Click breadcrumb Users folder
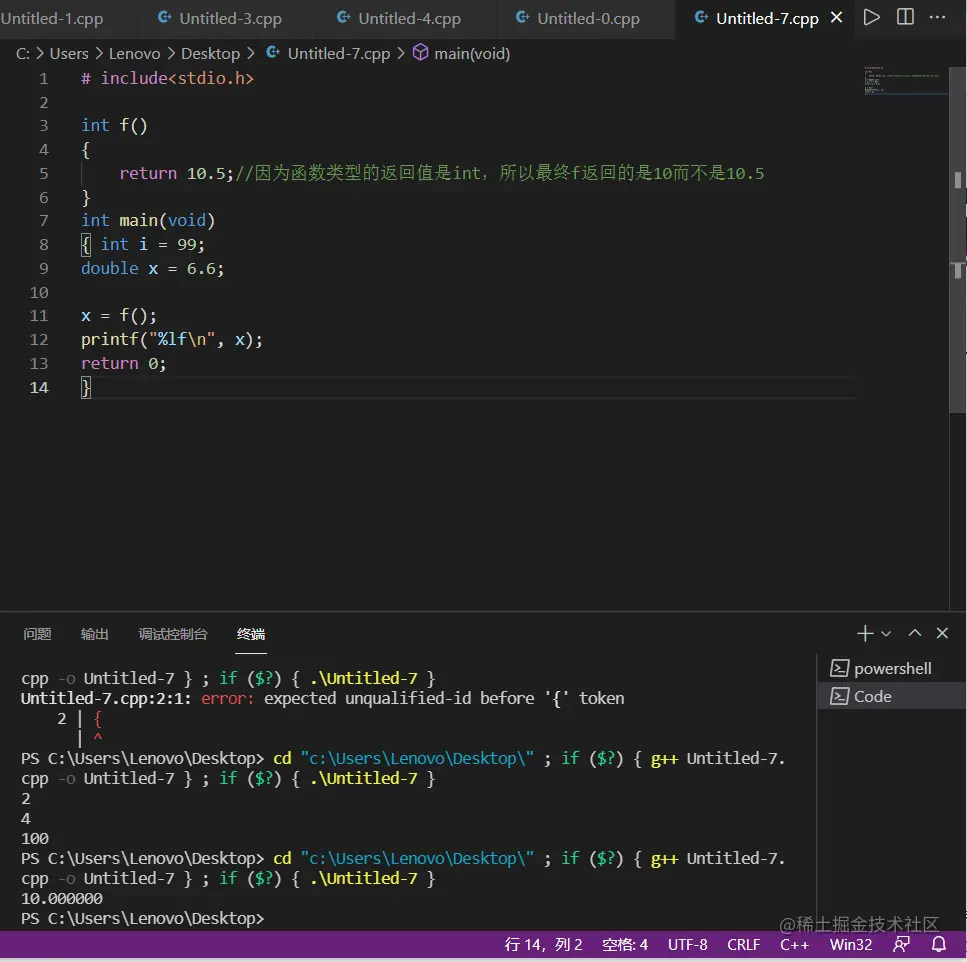Viewport: 967px width, 962px height. [69, 54]
